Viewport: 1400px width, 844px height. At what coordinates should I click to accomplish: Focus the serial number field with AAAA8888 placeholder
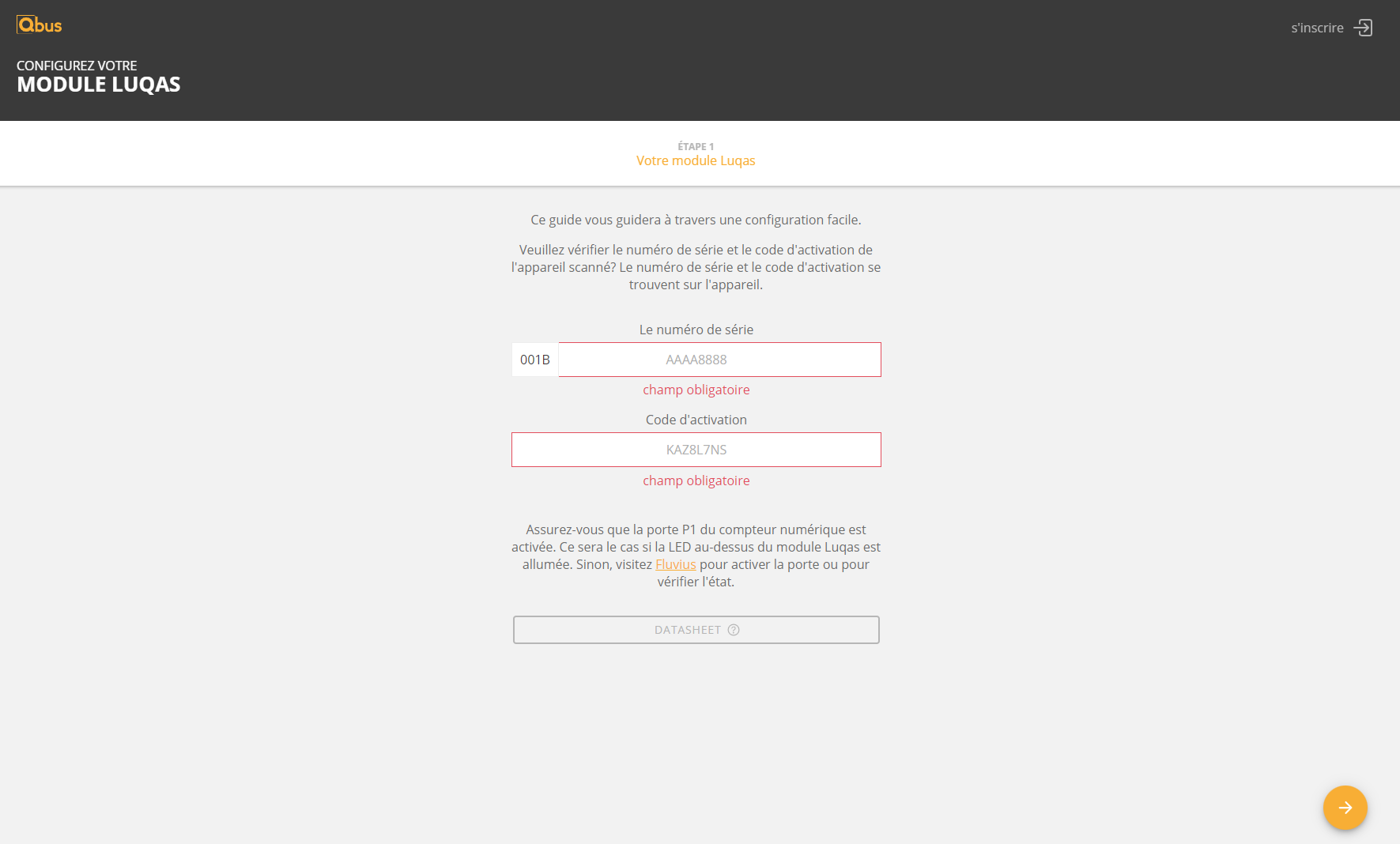click(x=719, y=360)
